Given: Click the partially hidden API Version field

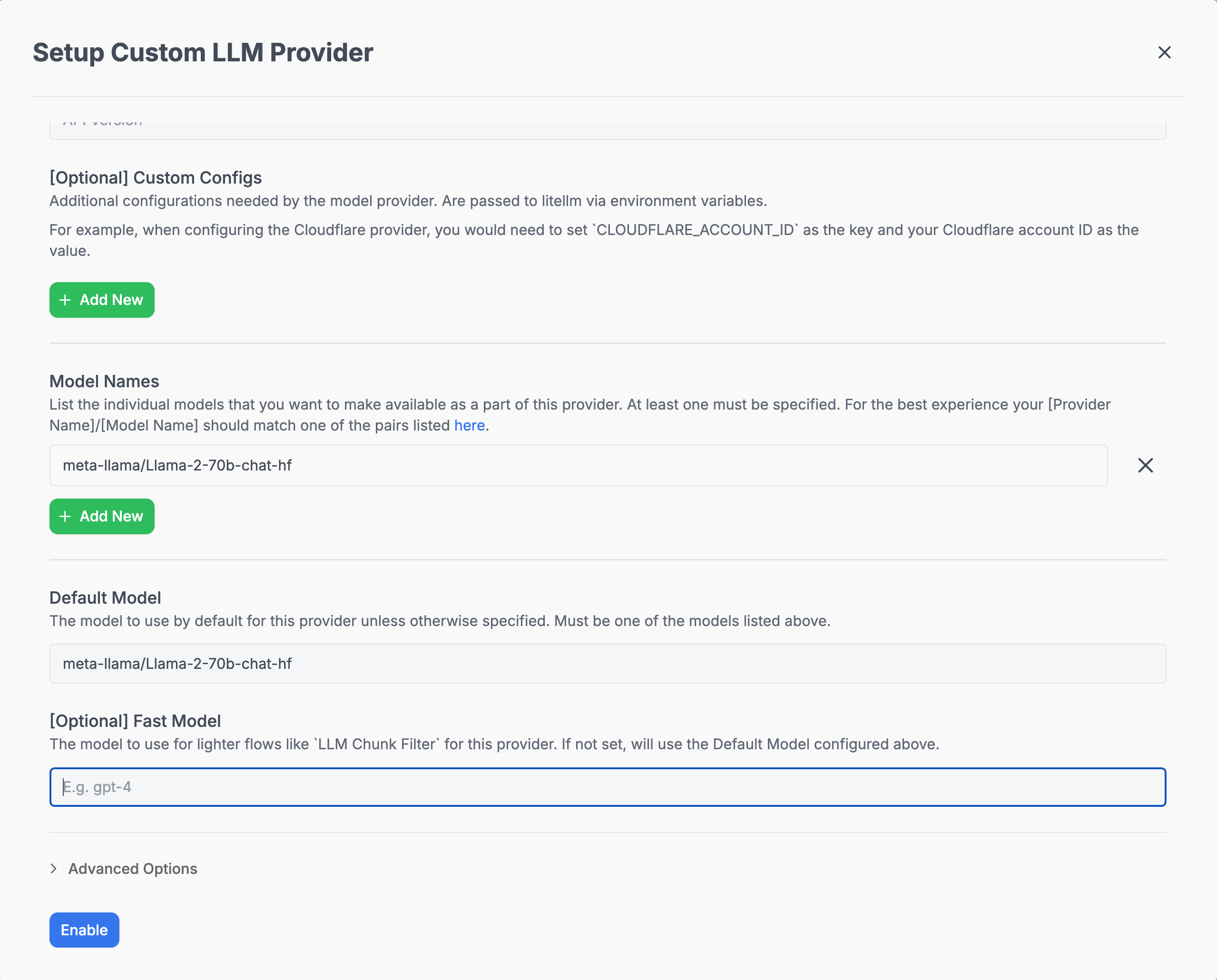Looking at the screenshot, I should pos(608,130).
